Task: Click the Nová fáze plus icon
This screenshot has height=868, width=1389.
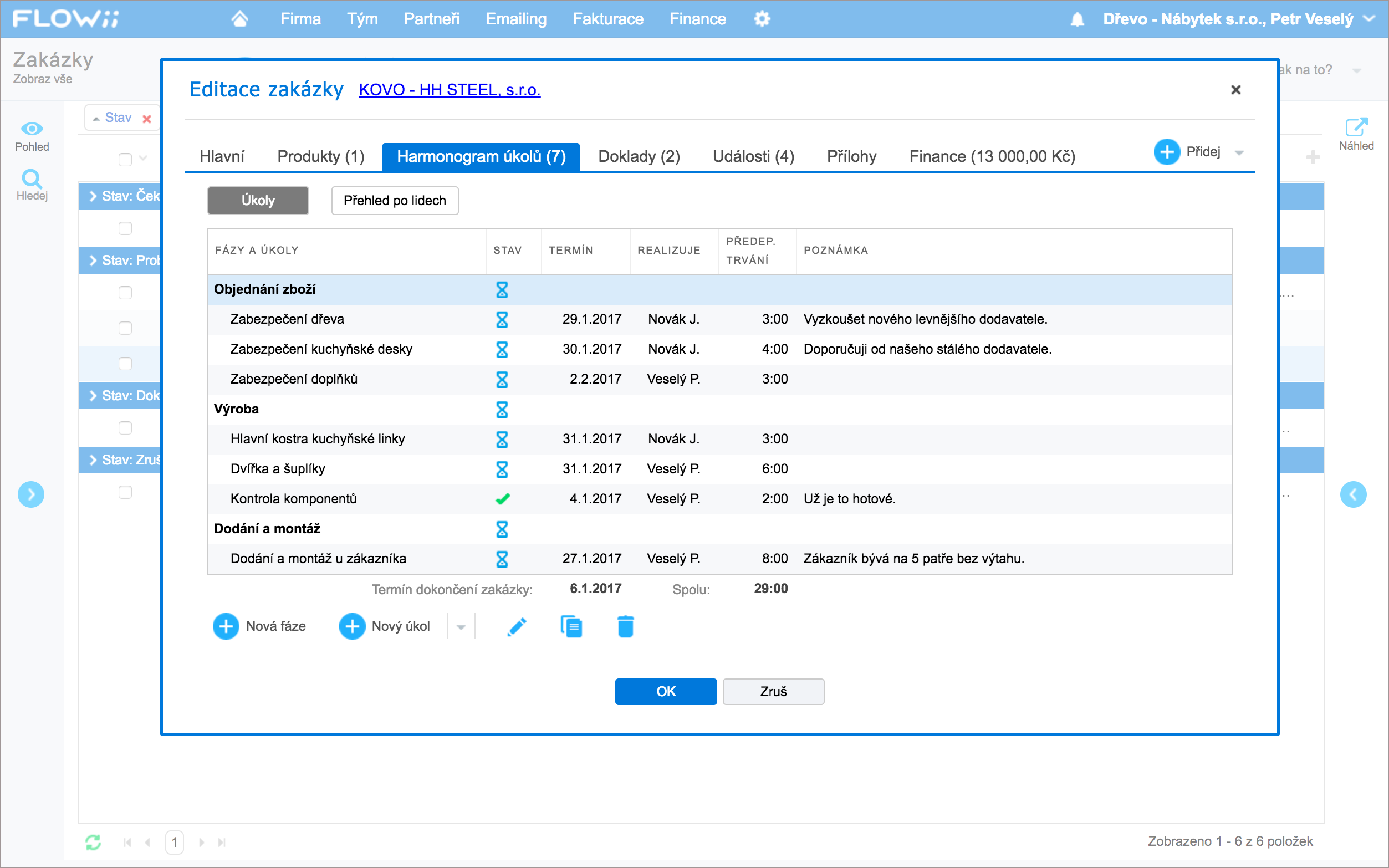Action: pyautogui.click(x=226, y=626)
